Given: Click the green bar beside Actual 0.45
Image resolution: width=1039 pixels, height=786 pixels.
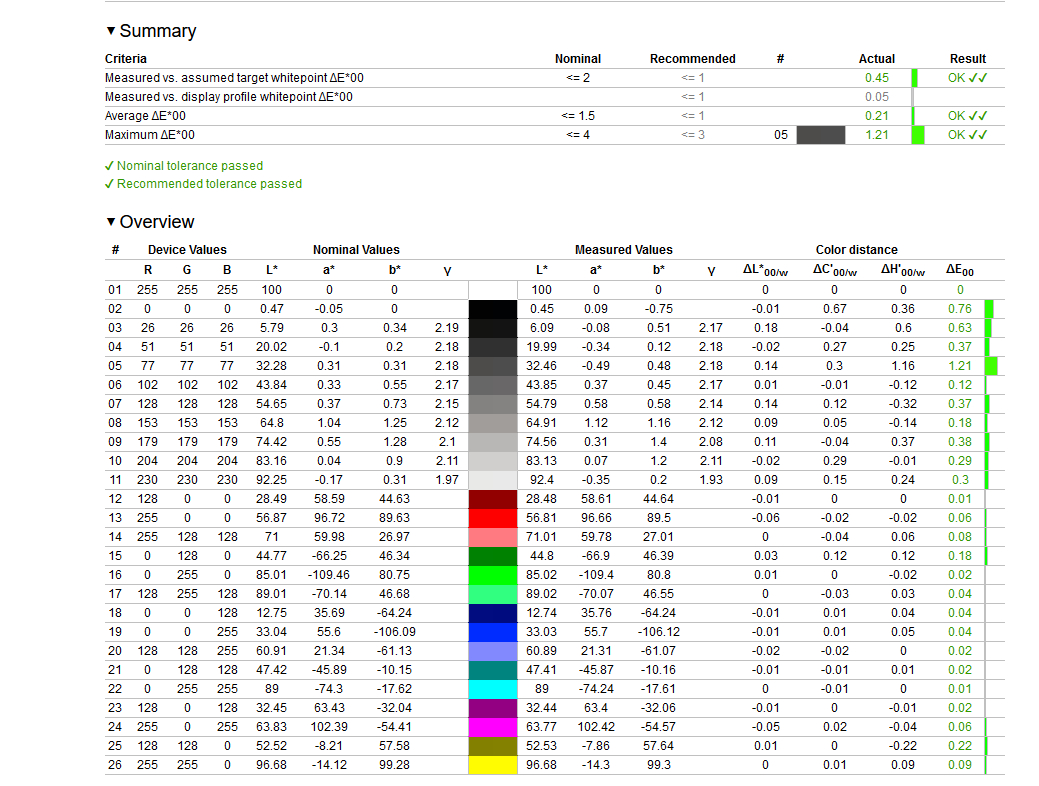Looking at the screenshot, I should coord(915,78).
